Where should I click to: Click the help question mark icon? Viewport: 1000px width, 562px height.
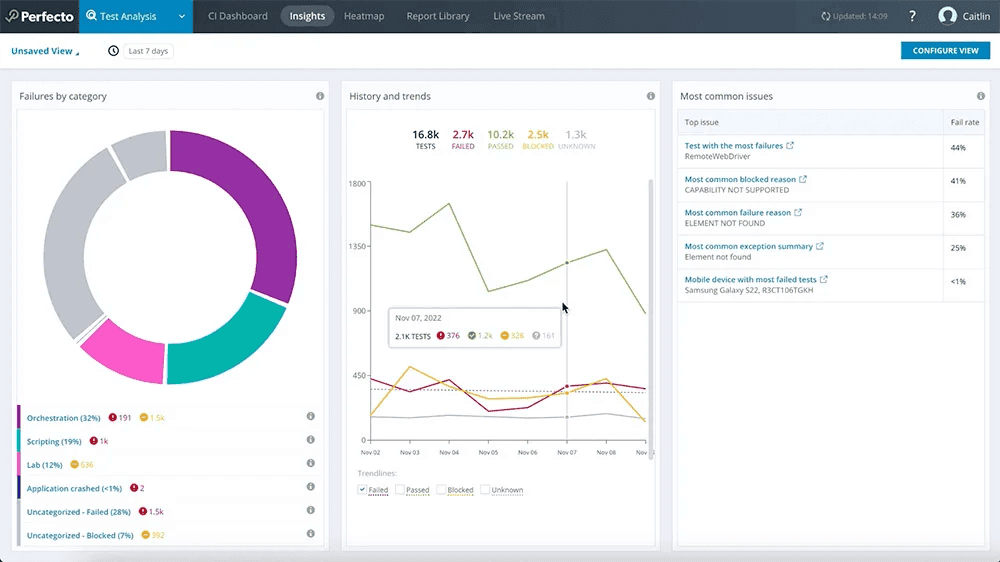[x=912, y=16]
